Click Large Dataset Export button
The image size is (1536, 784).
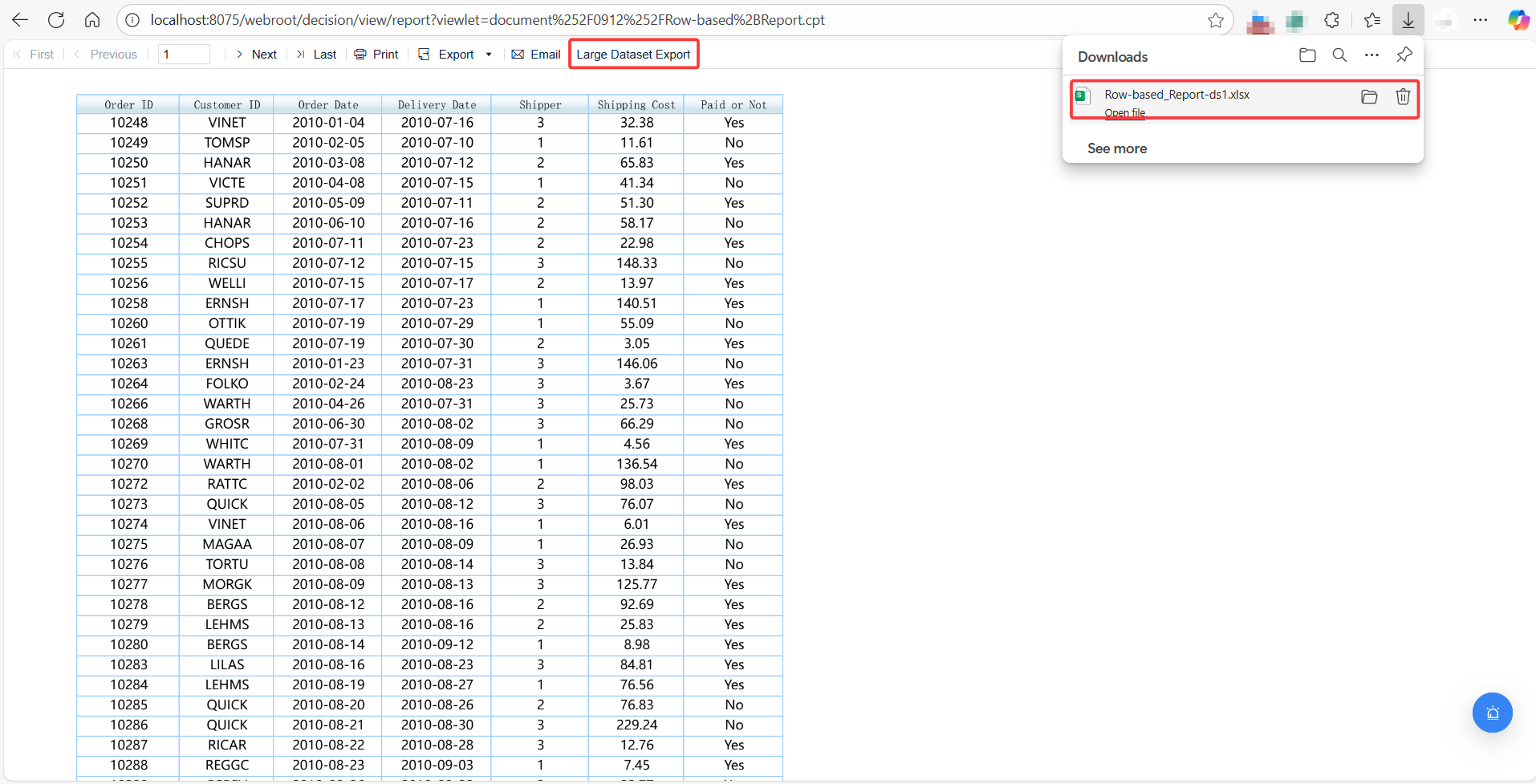coord(633,55)
